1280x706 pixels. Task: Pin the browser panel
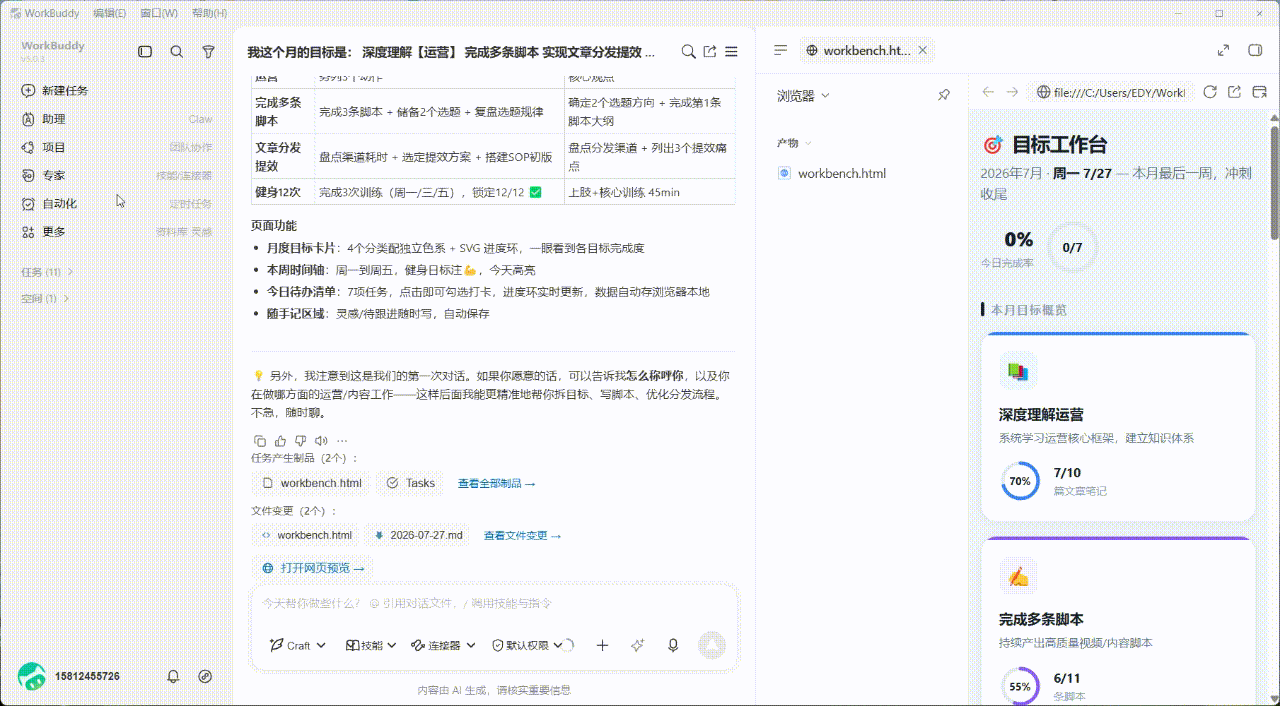point(944,95)
